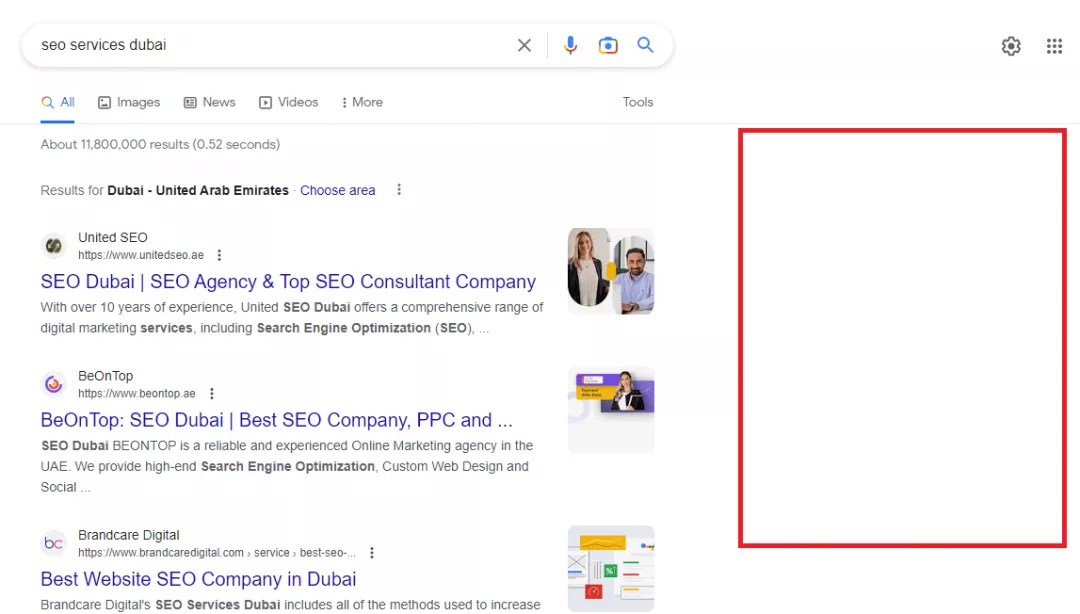The width and height of the screenshot is (1080, 614).
Task: Click the BeOnTop site name
Action: click(x=105, y=376)
